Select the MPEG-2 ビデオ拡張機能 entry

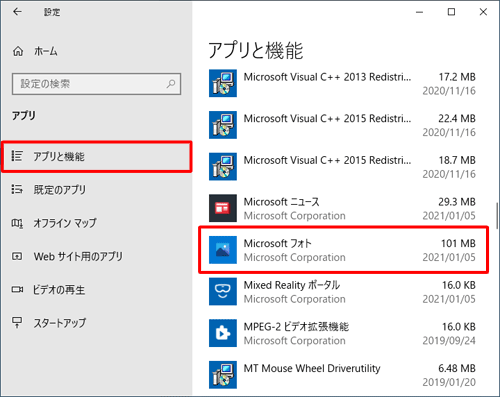pyautogui.click(x=342, y=333)
